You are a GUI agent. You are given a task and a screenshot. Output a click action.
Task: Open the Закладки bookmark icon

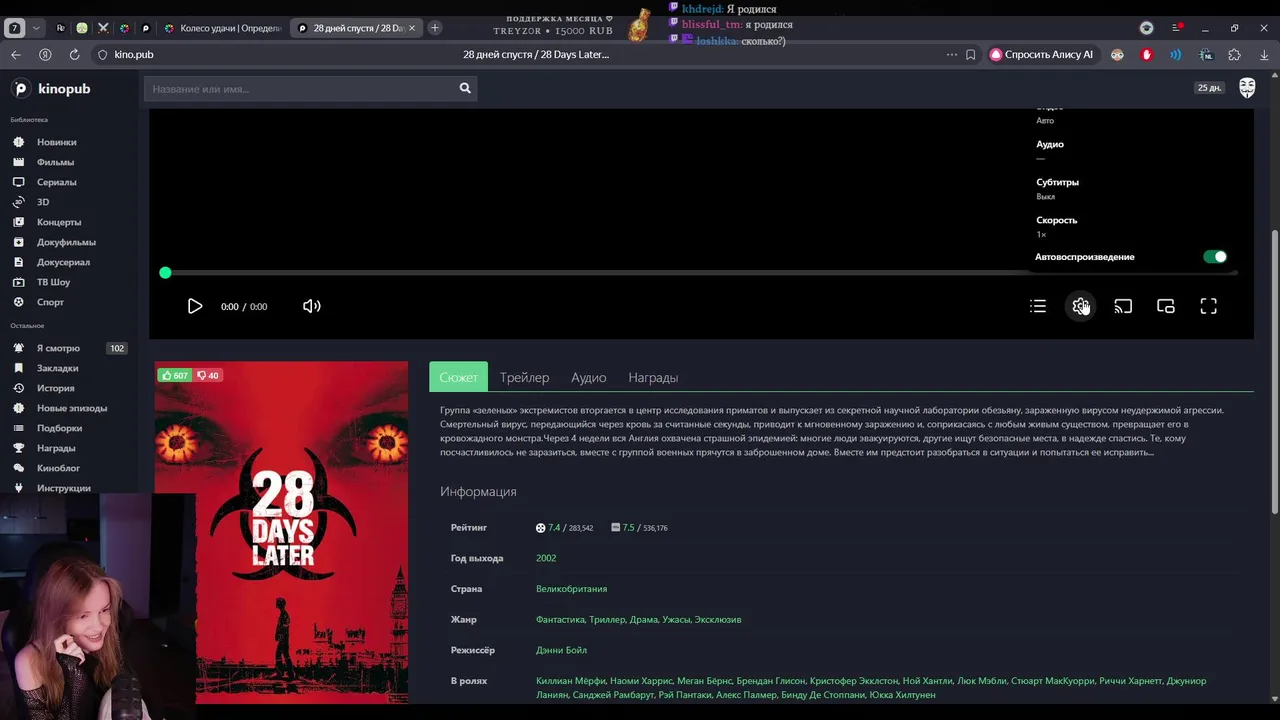coord(18,368)
